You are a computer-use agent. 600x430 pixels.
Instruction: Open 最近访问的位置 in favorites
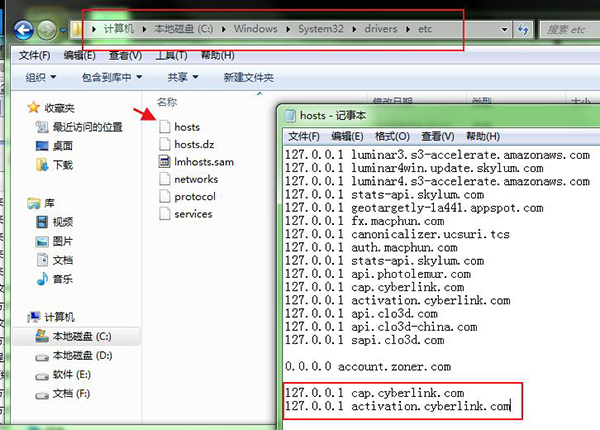tap(78, 127)
